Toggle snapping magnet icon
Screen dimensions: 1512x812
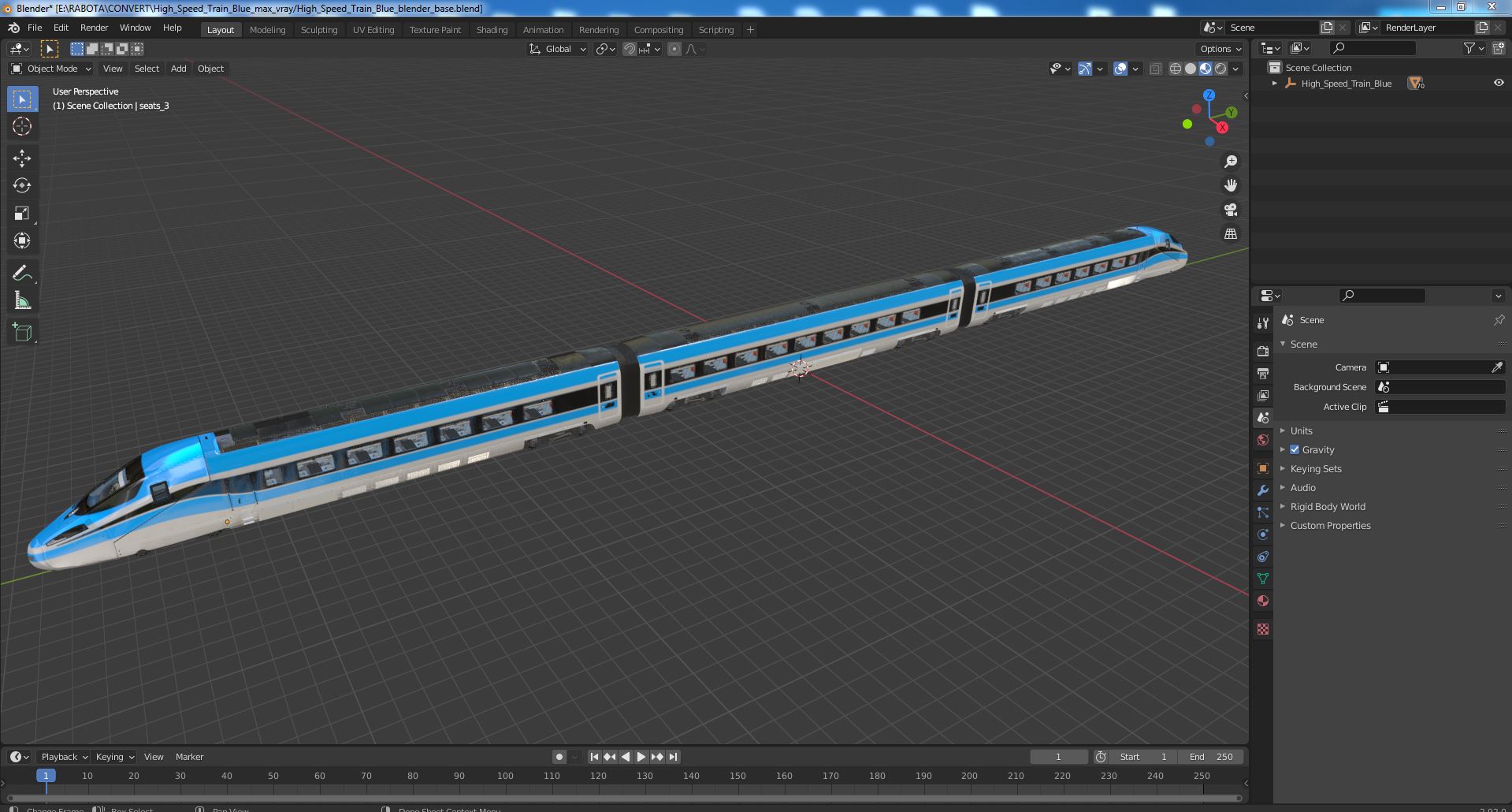click(630, 49)
